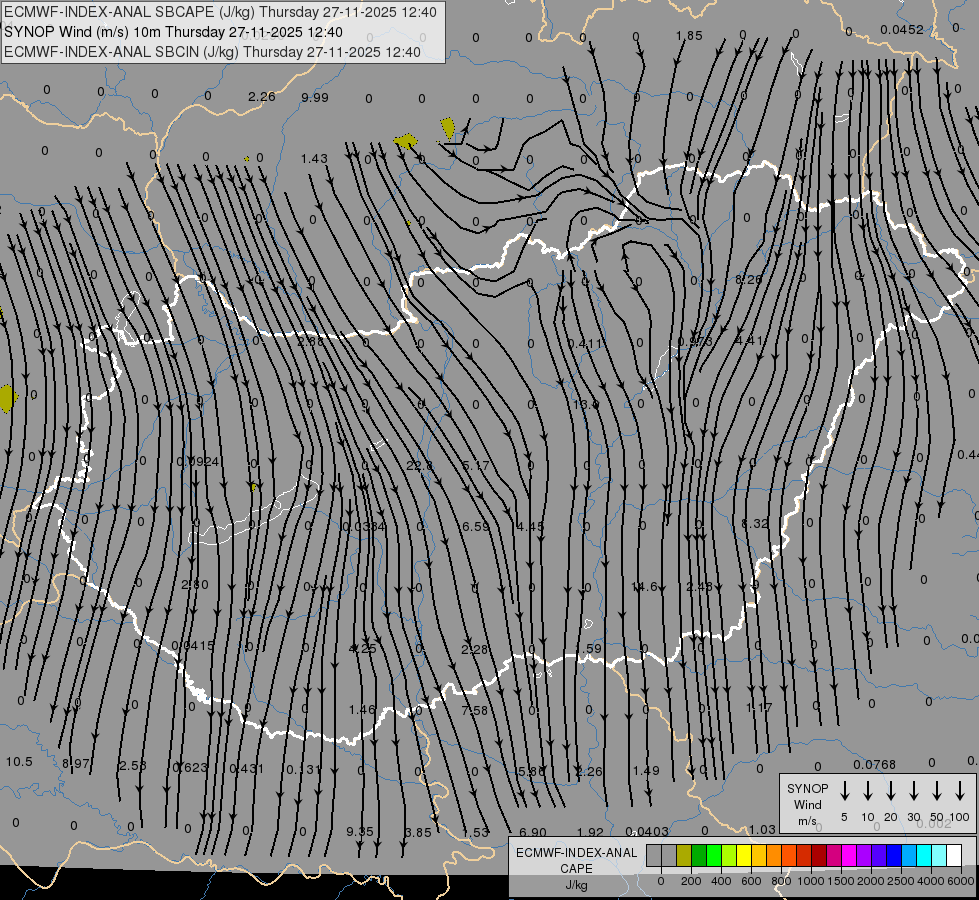The image size is (979, 900).
Task: Click the 3.85 value near the bottom
Action: point(418,833)
